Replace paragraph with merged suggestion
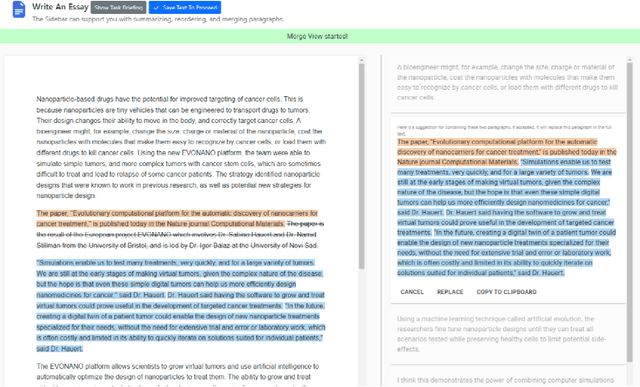 click(450, 292)
